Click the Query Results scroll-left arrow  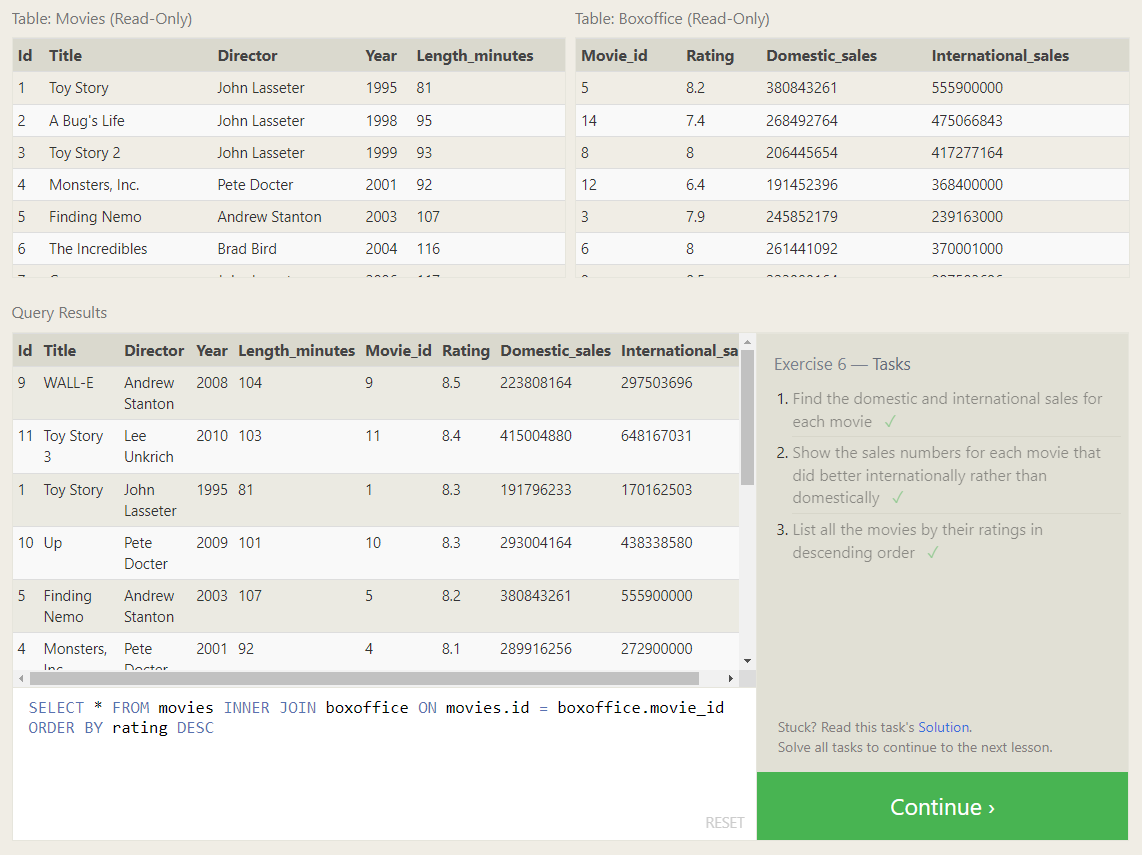(20, 678)
